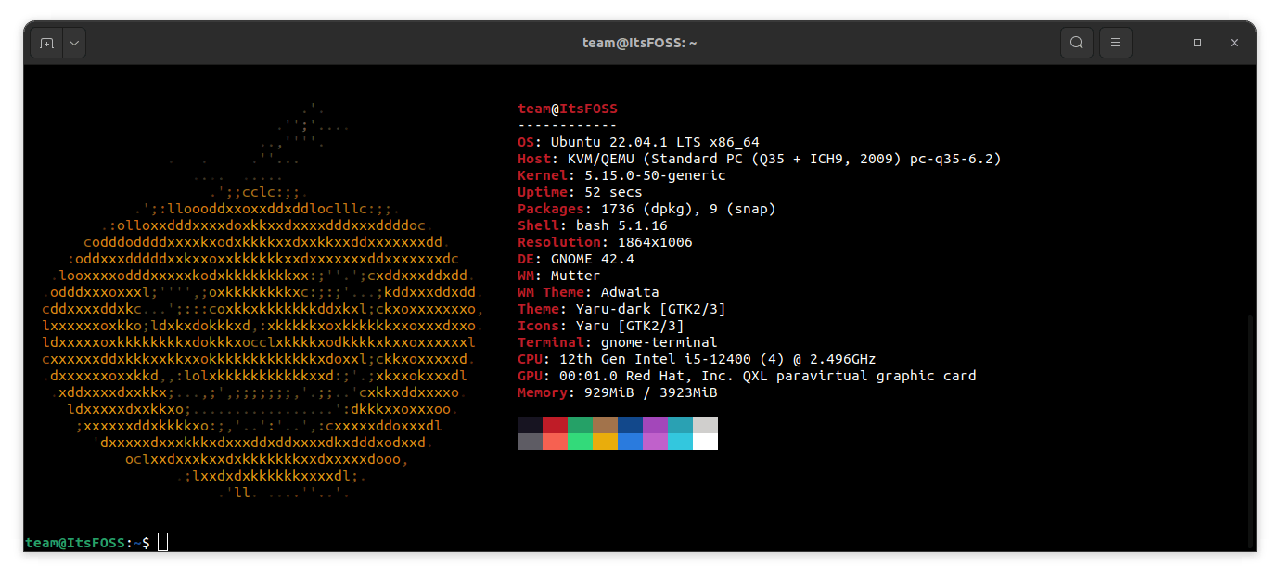This screenshot has width=1280, height=578.
Task: Click the vertical scrollbar on right edge
Action: (1250, 430)
